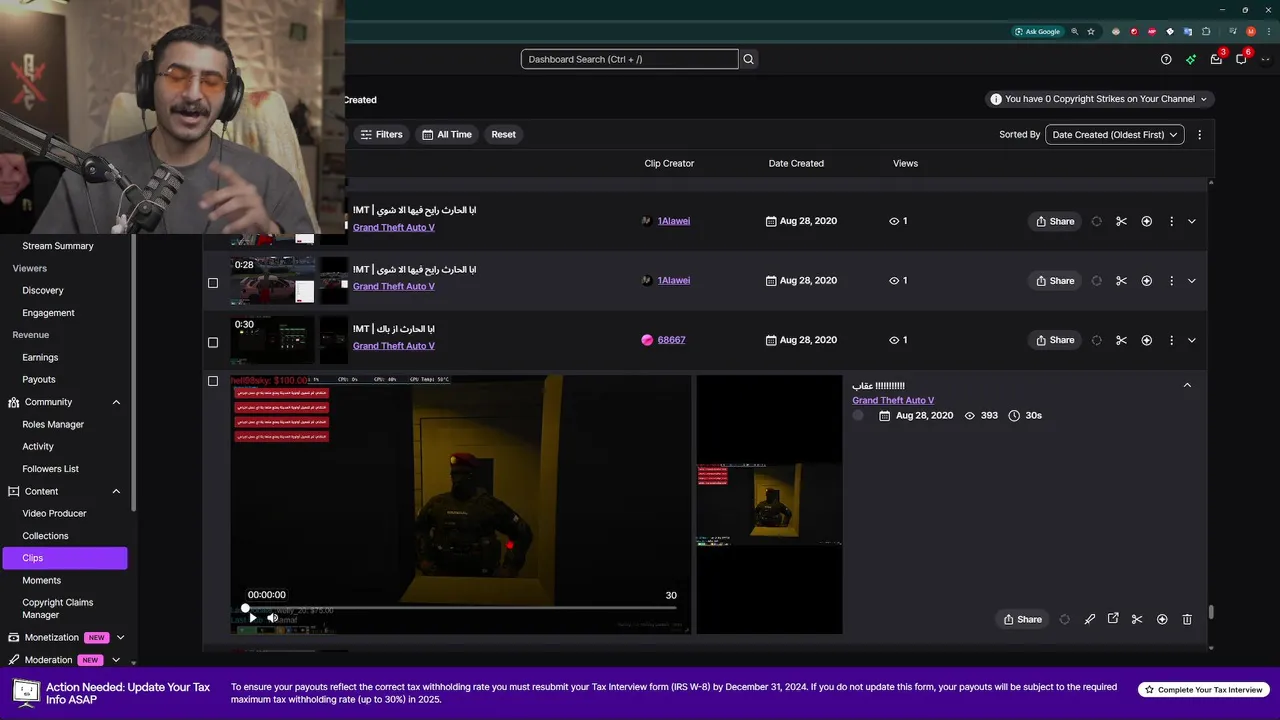The width and height of the screenshot is (1280, 720).
Task: Click the green sparkle icon in the top bar
Action: point(1191,59)
